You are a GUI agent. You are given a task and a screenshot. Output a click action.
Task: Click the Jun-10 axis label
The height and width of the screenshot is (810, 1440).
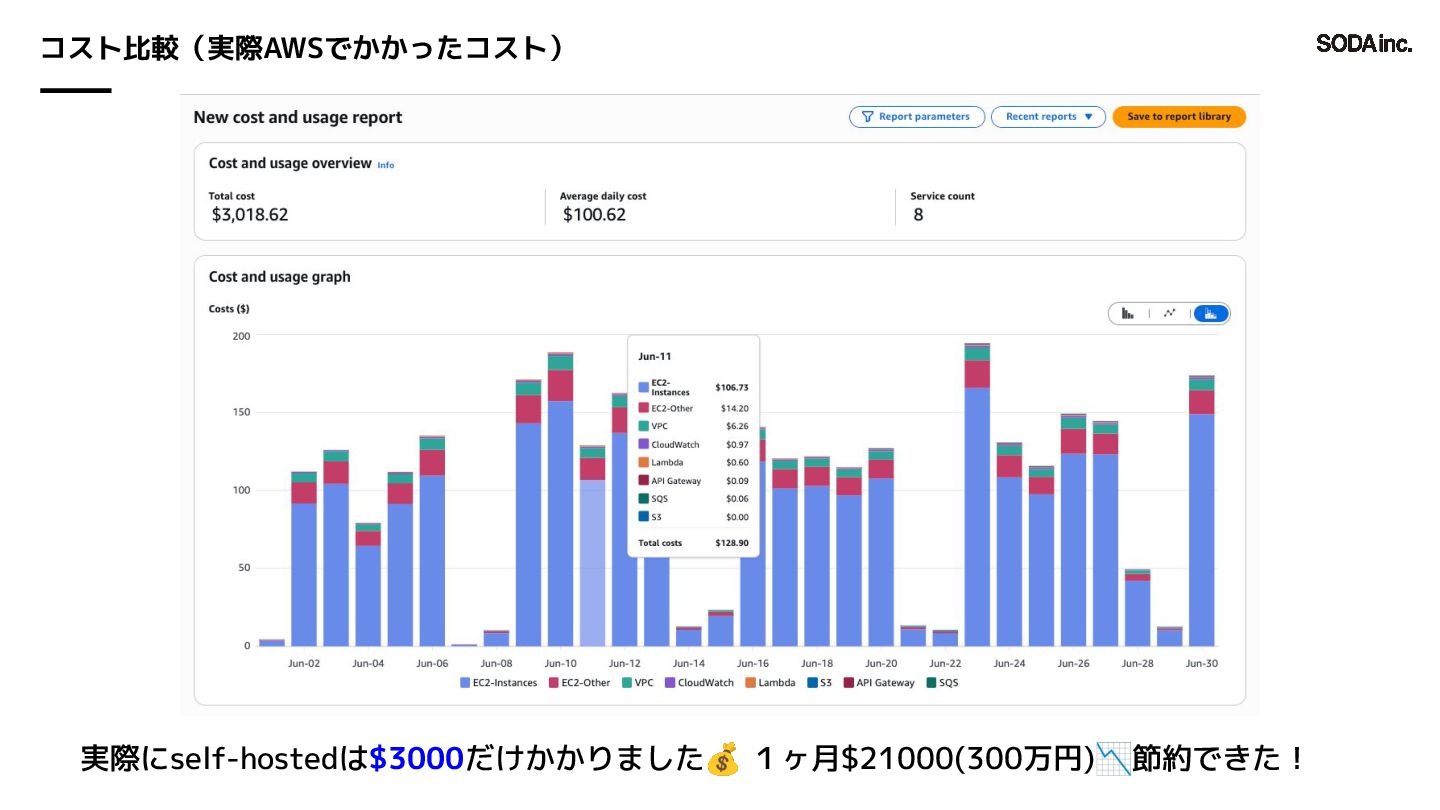click(x=560, y=663)
